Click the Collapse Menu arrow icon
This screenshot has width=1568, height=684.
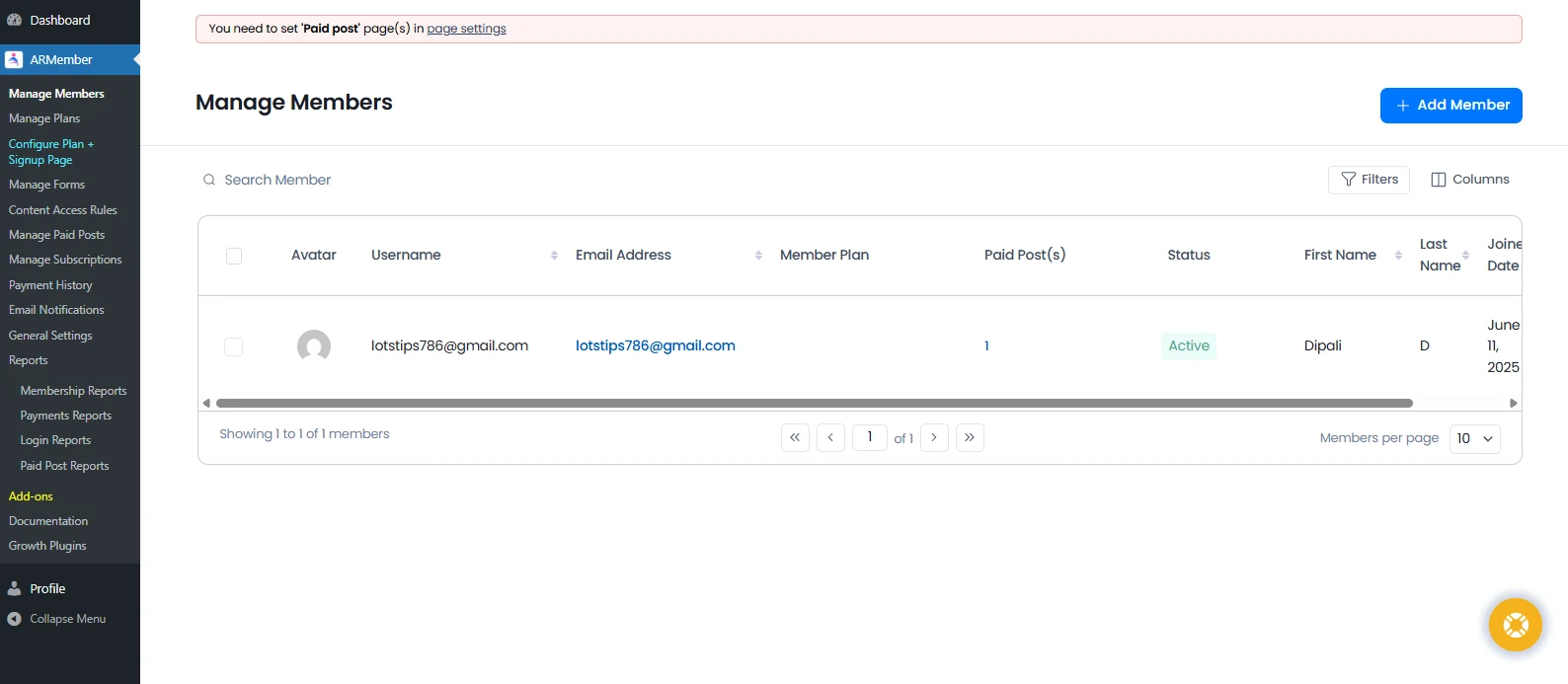(14, 619)
